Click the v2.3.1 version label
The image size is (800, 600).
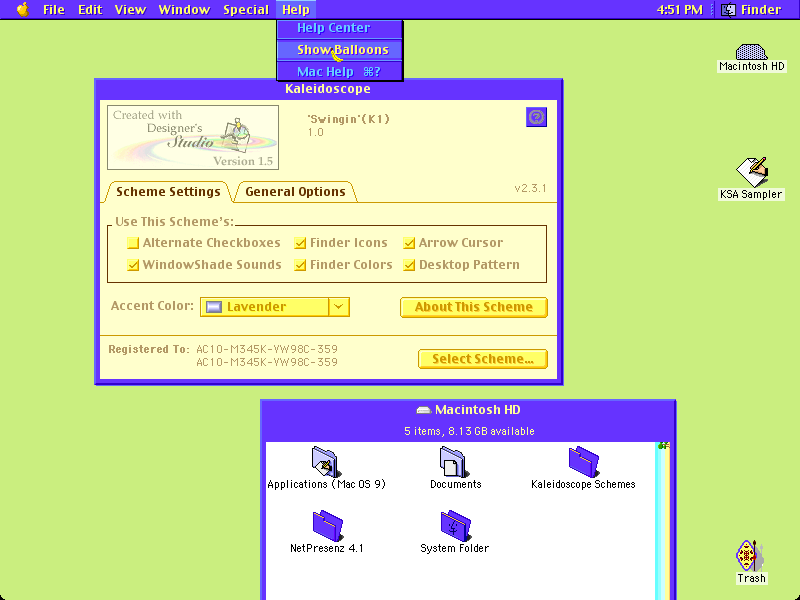(x=531, y=188)
